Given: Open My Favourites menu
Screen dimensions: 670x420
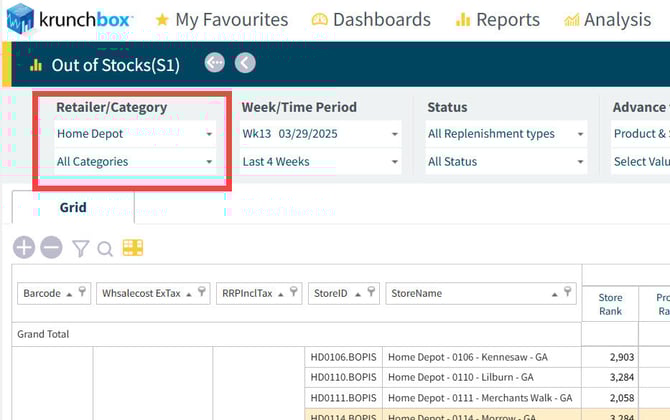Looking at the screenshot, I should (222, 20).
